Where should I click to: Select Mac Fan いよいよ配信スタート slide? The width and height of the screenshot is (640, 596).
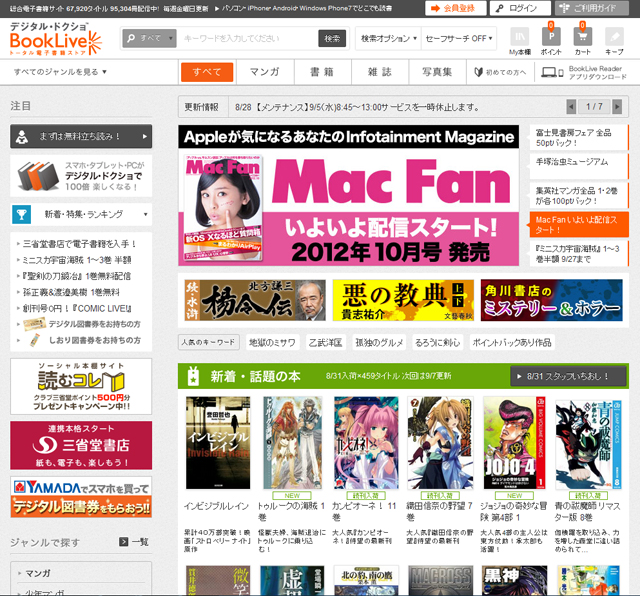[579, 225]
